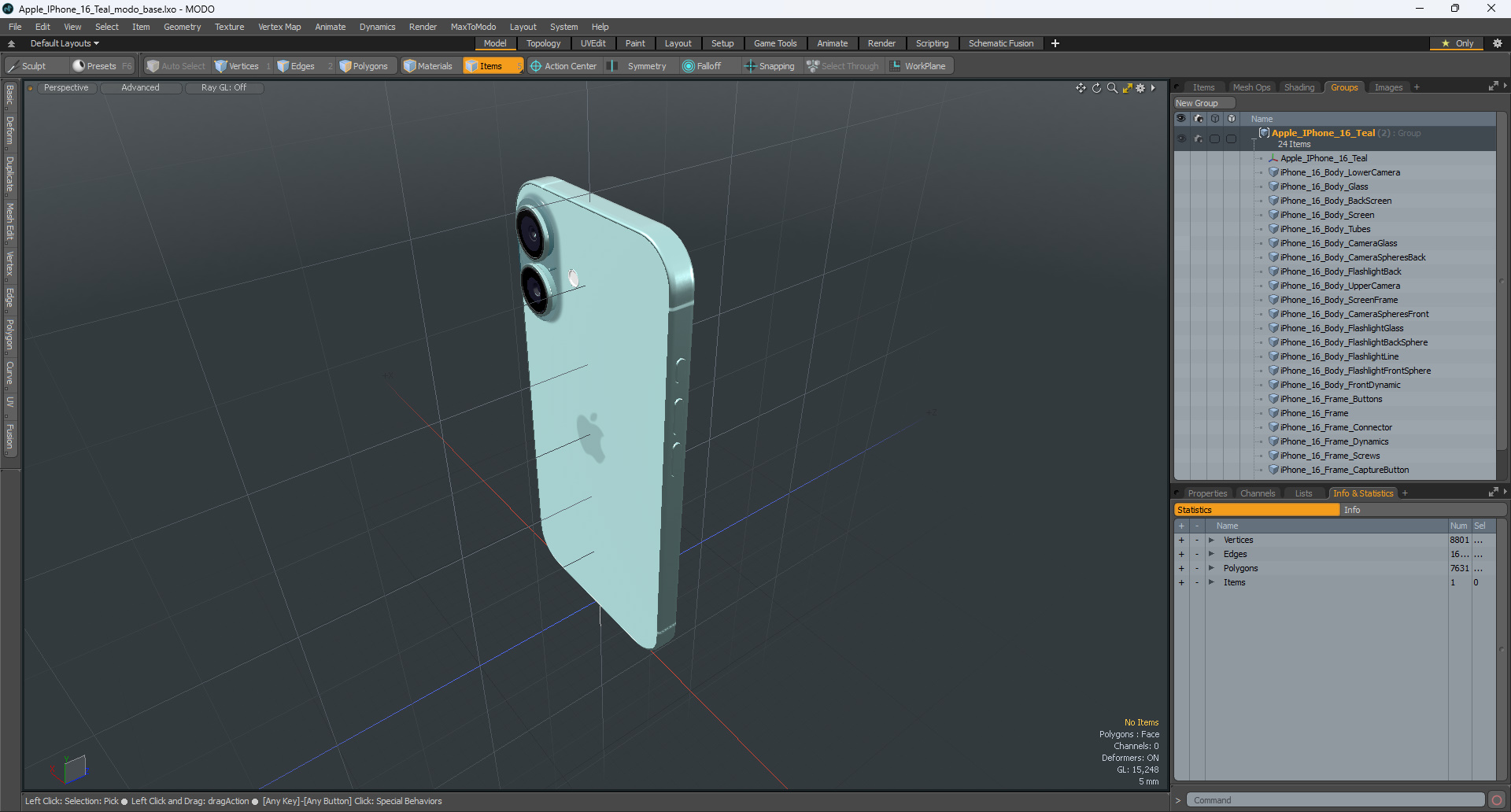Open the Geometry menu
The image size is (1511, 812).
point(182,27)
